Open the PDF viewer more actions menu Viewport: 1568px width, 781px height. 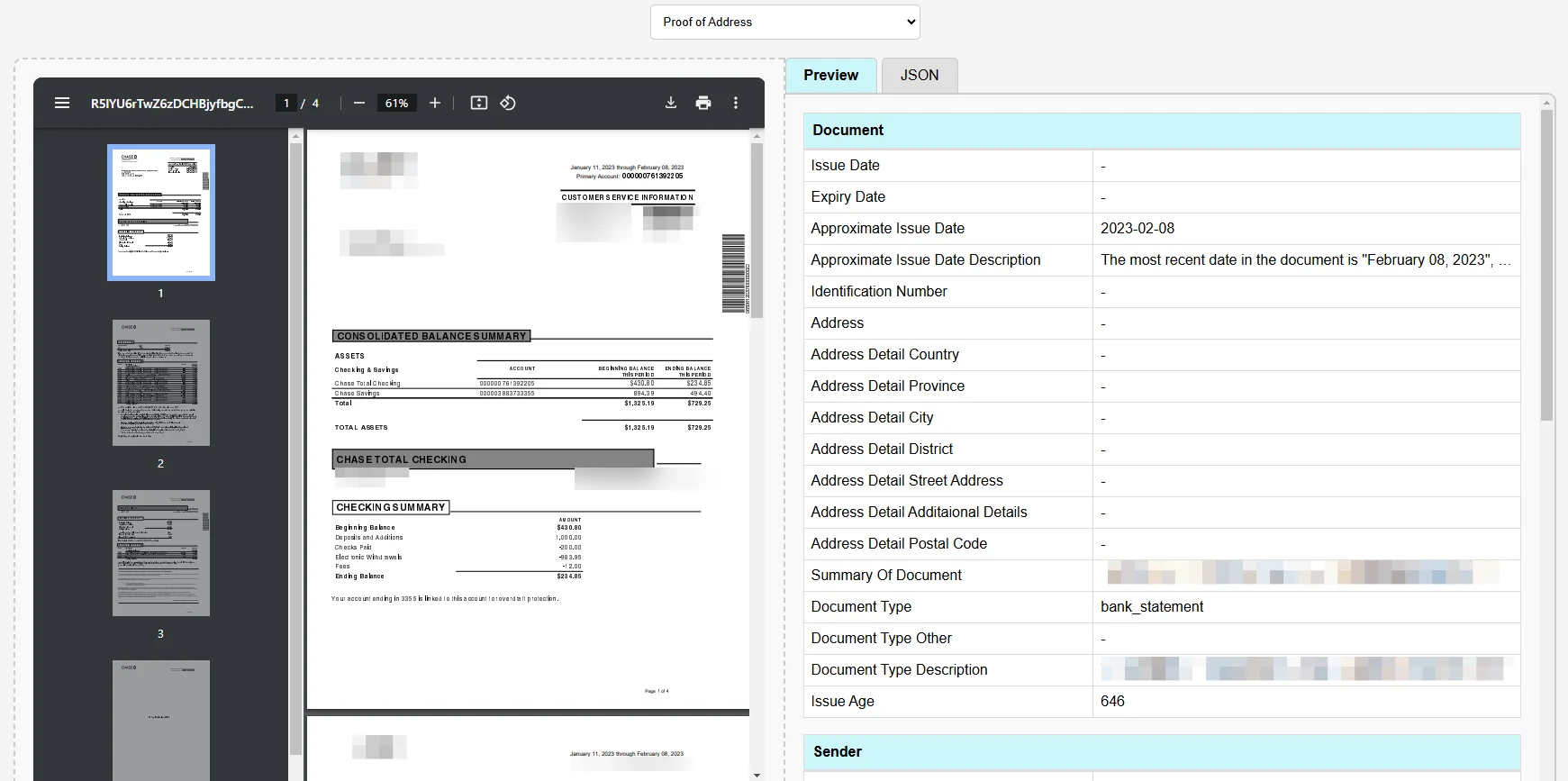tap(736, 103)
